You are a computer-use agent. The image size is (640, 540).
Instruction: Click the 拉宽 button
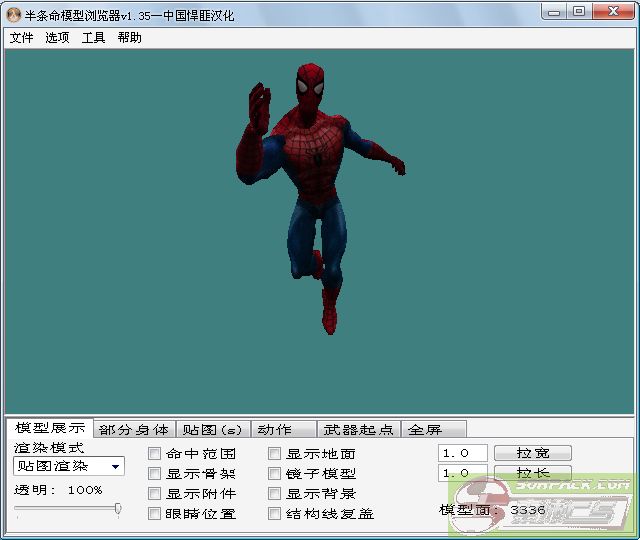click(x=533, y=453)
